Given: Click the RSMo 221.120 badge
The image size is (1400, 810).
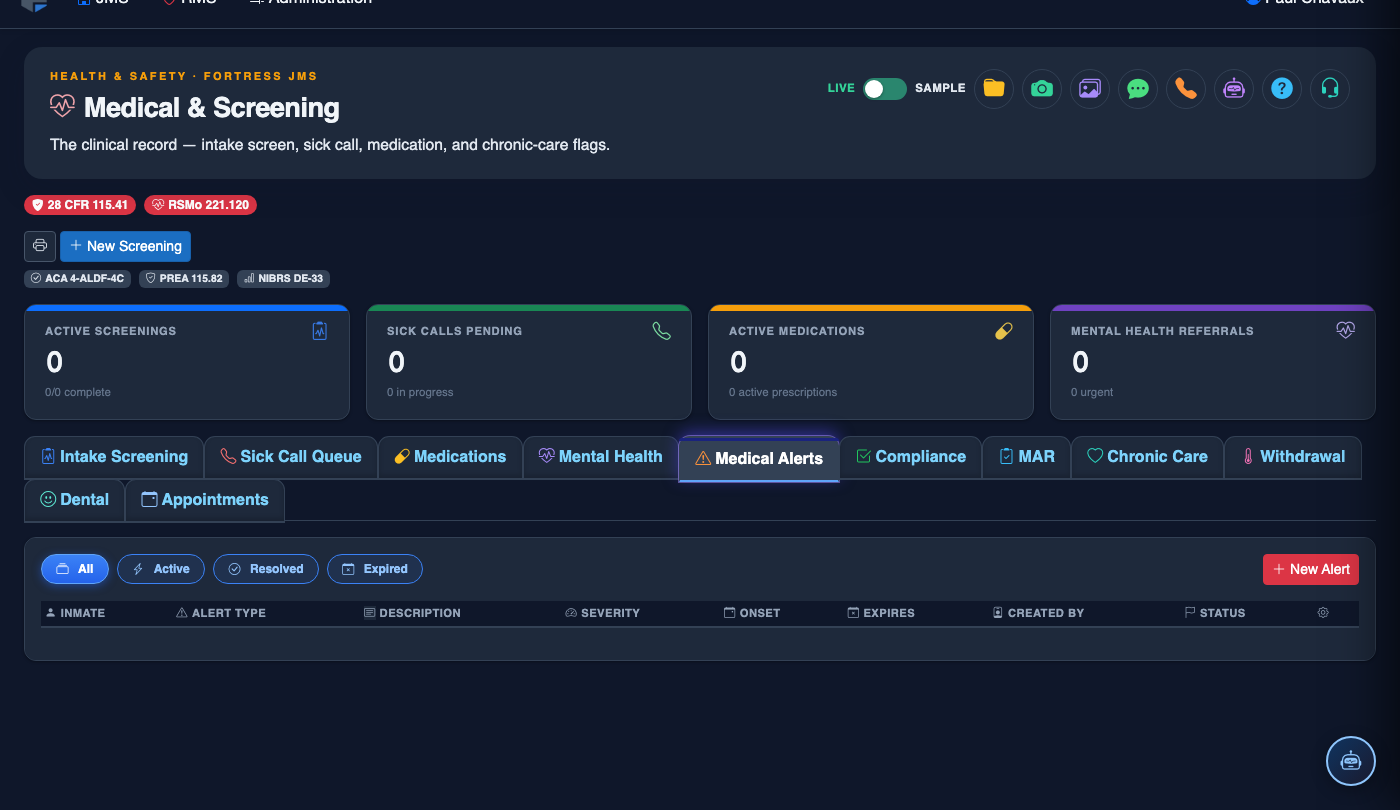Looking at the screenshot, I should [x=201, y=205].
